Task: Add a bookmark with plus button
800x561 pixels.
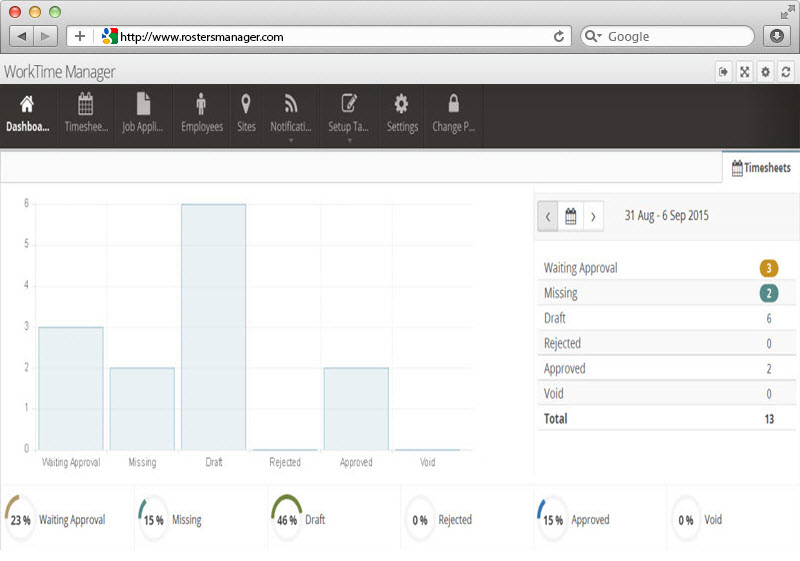Action: 80,36
